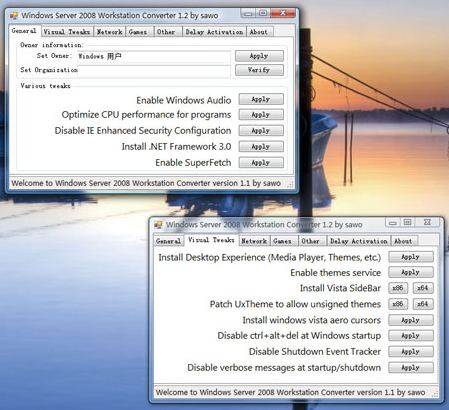
Task: Select General tab in top window
Action: [24, 31]
